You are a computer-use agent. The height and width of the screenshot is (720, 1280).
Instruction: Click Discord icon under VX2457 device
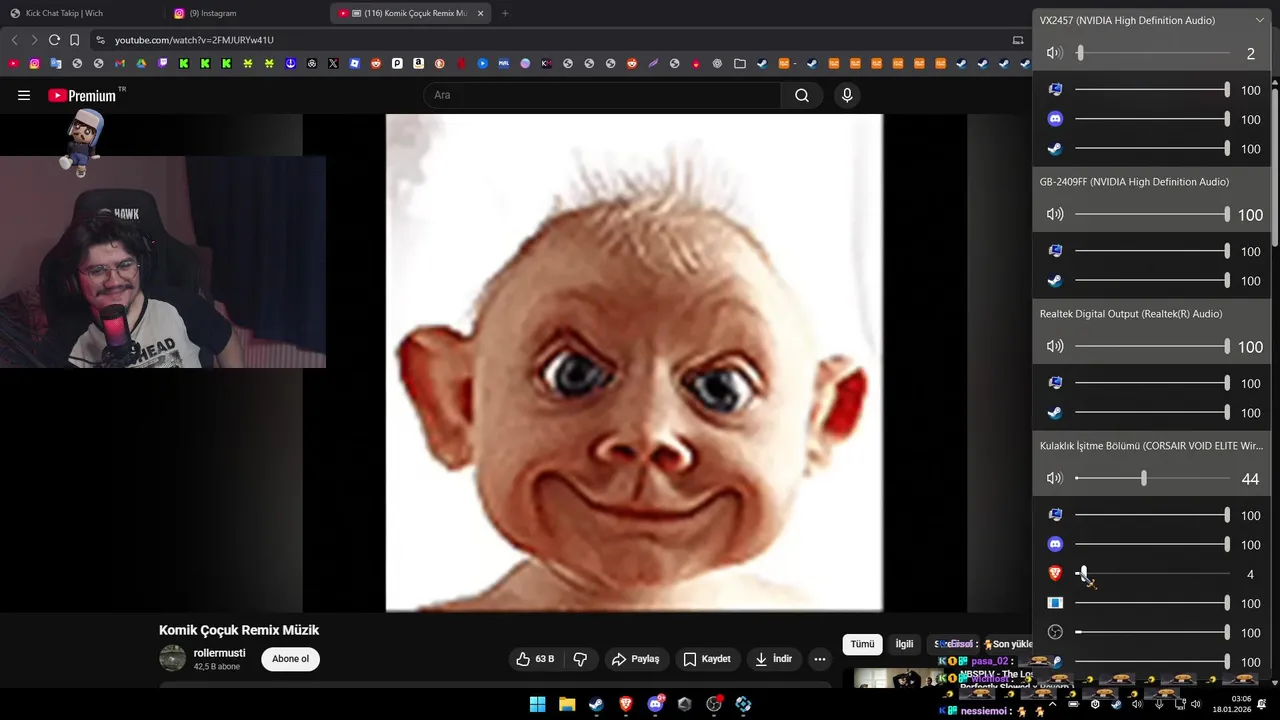click(1055, 119)
